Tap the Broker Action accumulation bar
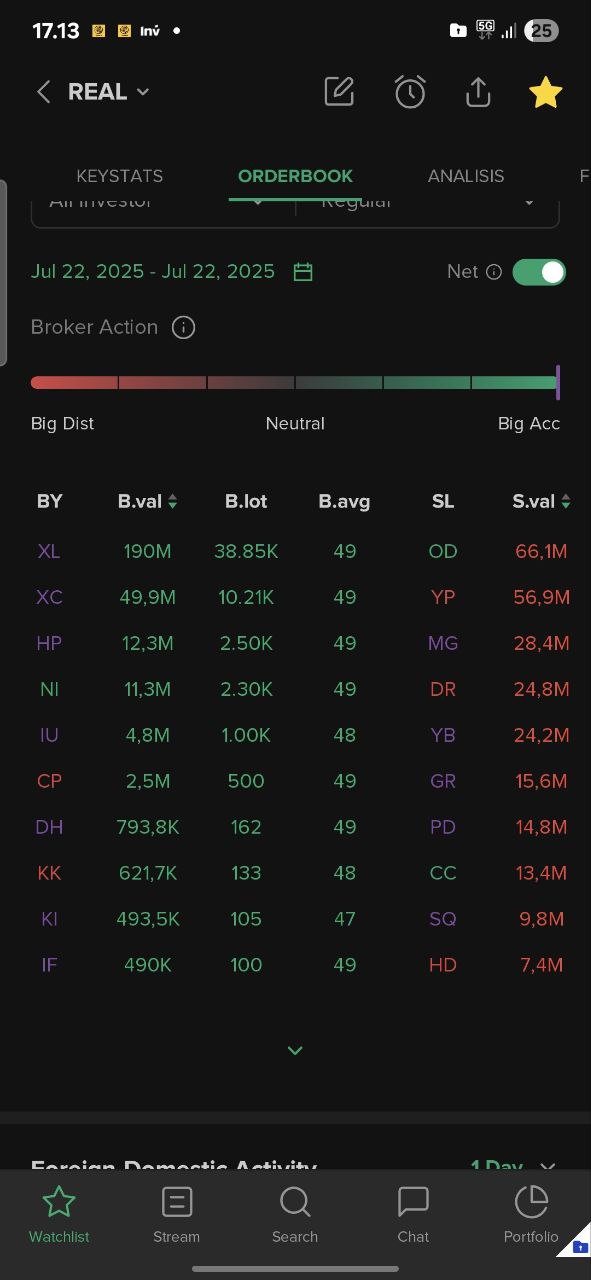The width and height of the screenshot is (591, 1280). click(295, 382)
